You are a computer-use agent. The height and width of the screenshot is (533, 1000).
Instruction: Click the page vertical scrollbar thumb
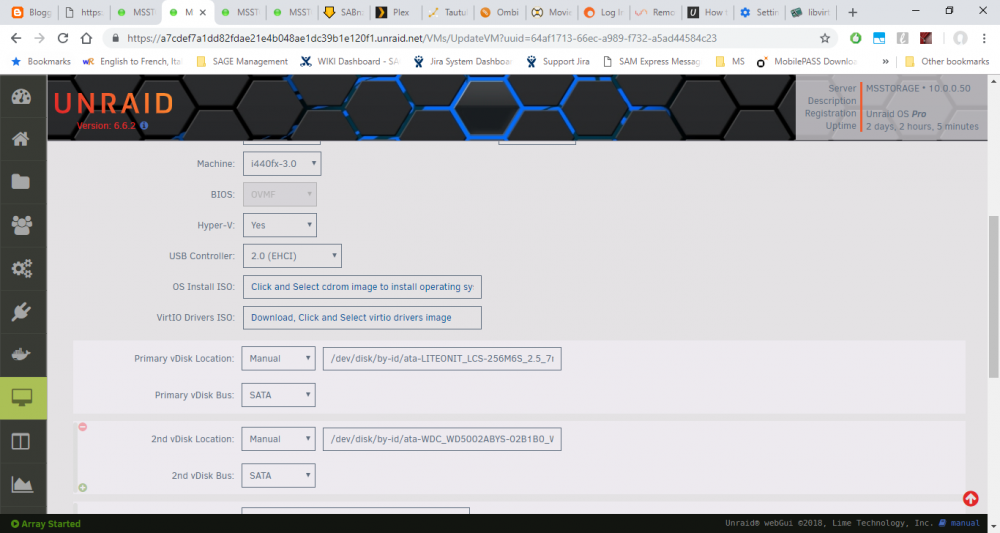[x=993, y=296]
